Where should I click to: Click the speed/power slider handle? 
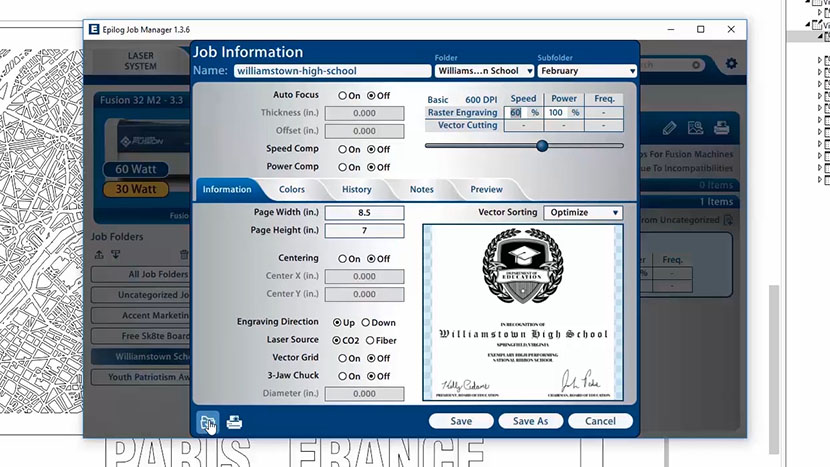pyautogui.click(x=542, y=146)
